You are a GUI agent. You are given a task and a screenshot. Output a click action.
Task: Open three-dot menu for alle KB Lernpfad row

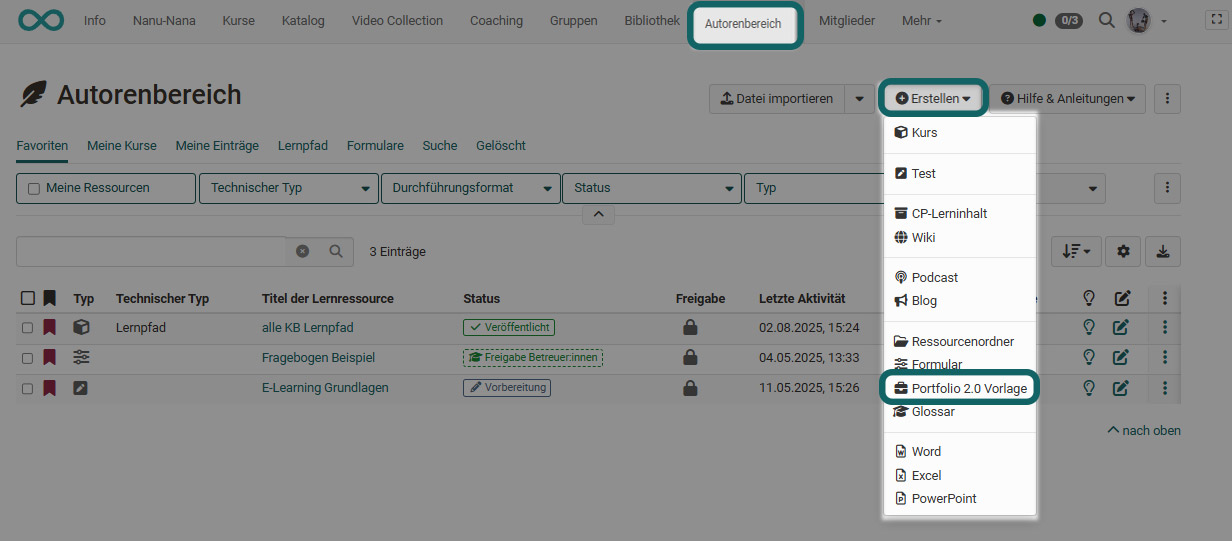tap(1164, 327)
